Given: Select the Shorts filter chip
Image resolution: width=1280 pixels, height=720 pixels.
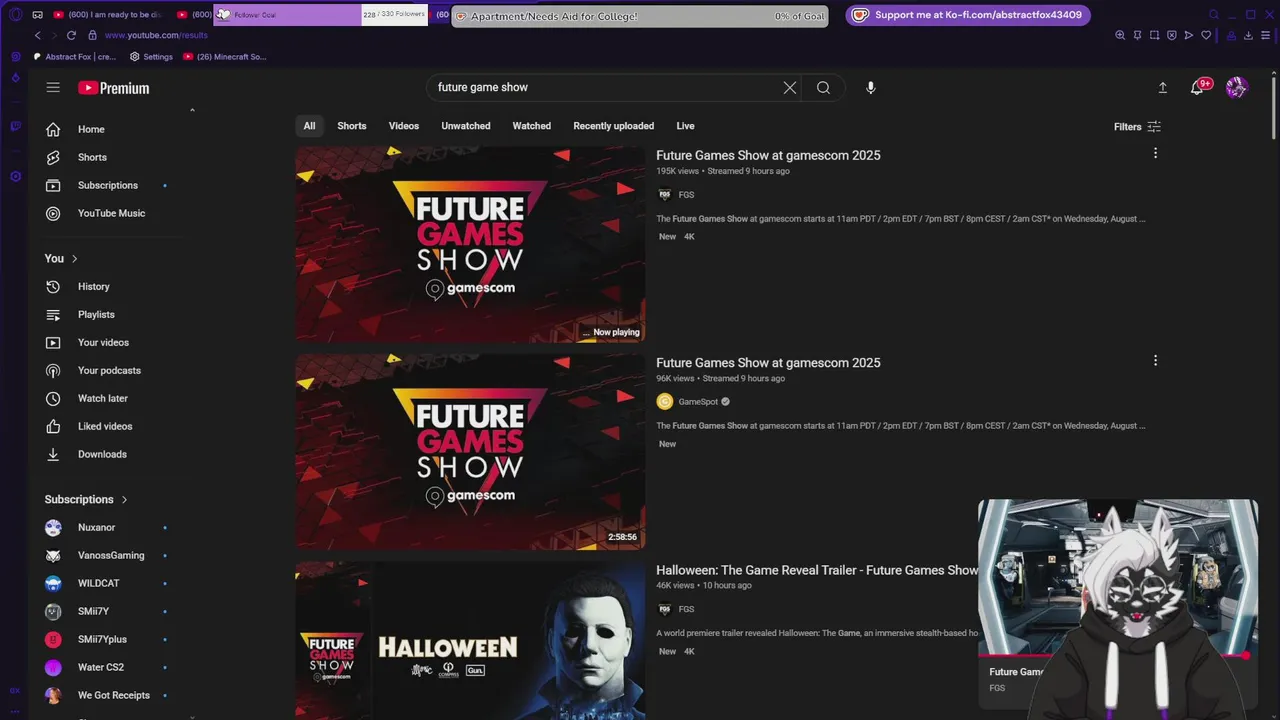Looking at the screenshot, I should point(352,126).
